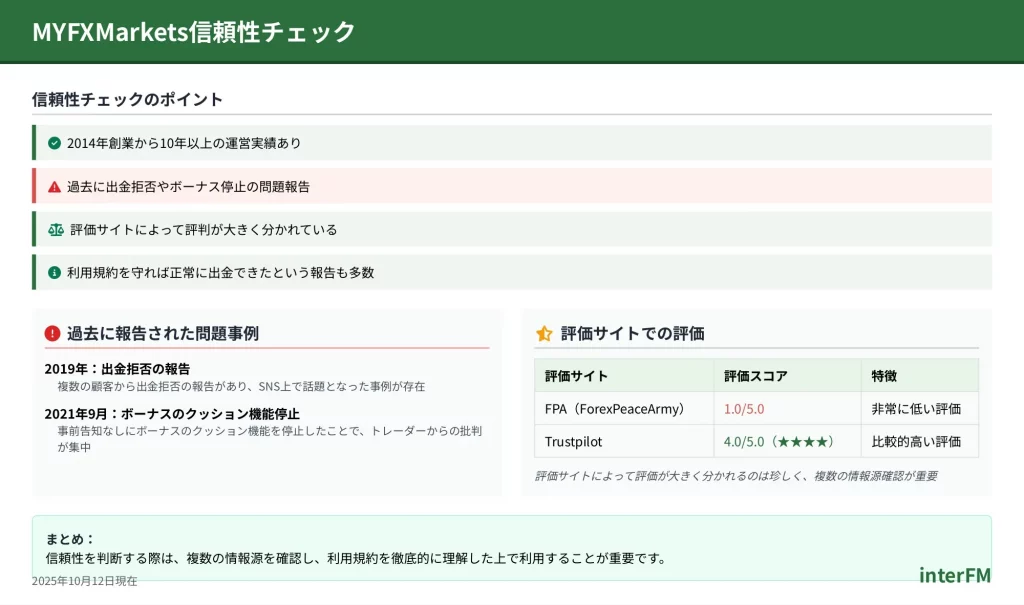The height and width of the screenshot is (605, 1024).
Task: Click the star icon next to 評価サイトでの評価
Action: click(x=544, y=333)
